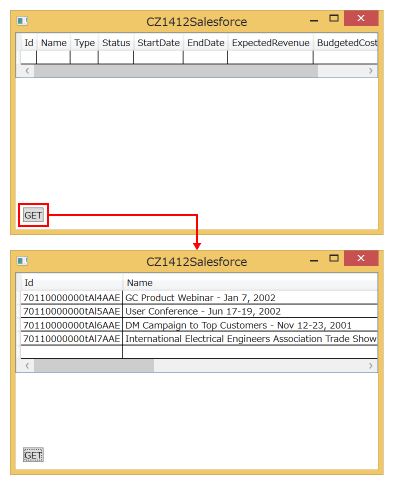Maximize the upper CZ1412Salesforce window

tap(334, 18)
